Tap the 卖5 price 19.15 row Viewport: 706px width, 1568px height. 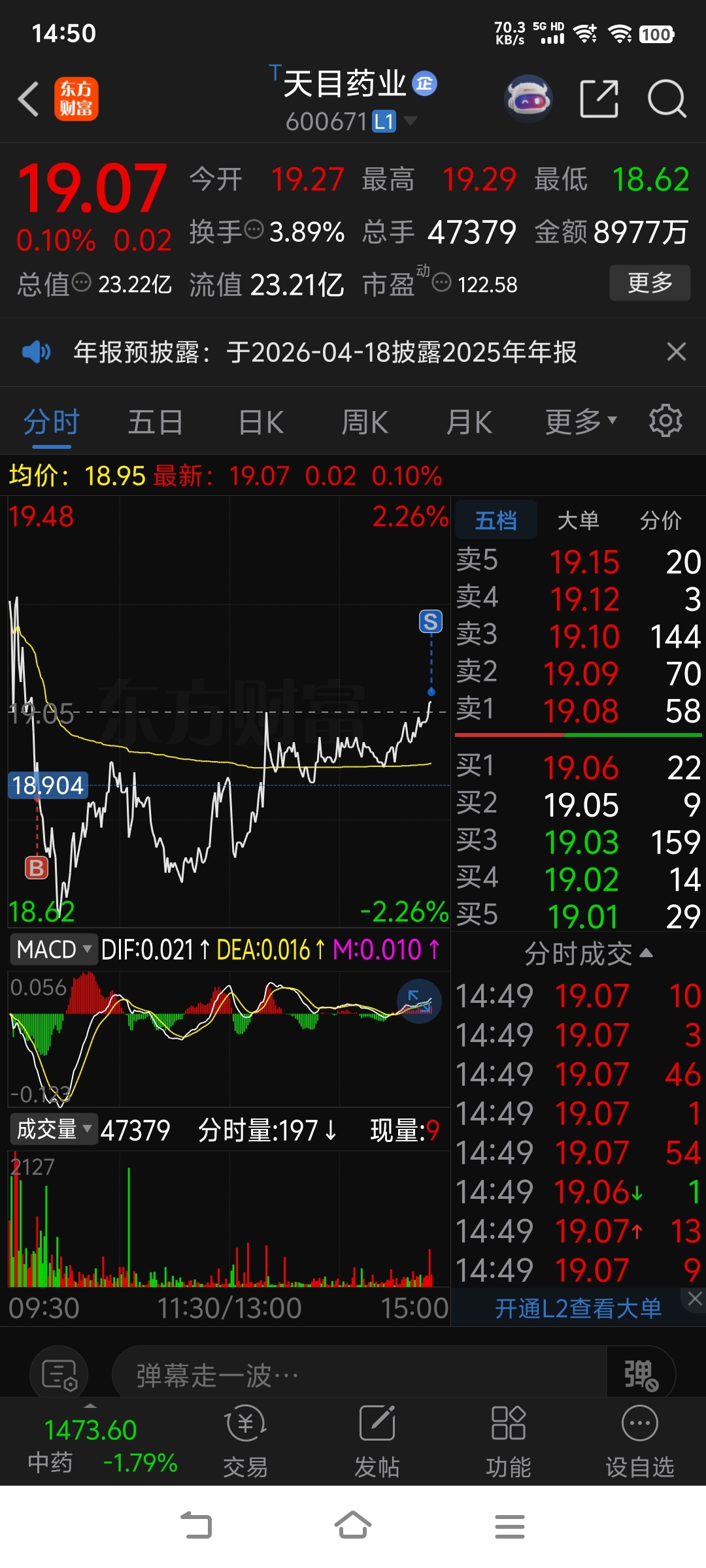[x=579, y=561]
